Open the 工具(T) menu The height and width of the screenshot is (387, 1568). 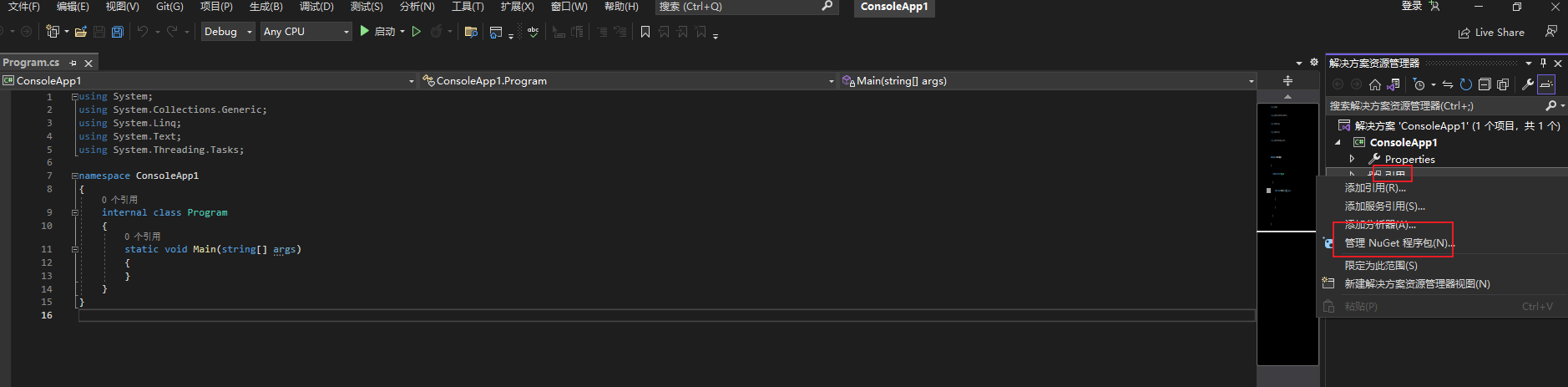pos(468,7)
